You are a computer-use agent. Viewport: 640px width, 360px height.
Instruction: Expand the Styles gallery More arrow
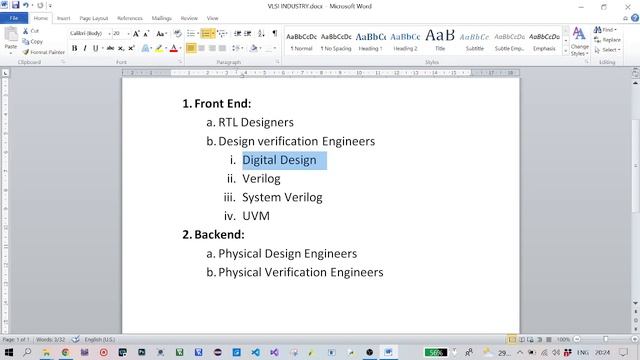tap(566, 51)
